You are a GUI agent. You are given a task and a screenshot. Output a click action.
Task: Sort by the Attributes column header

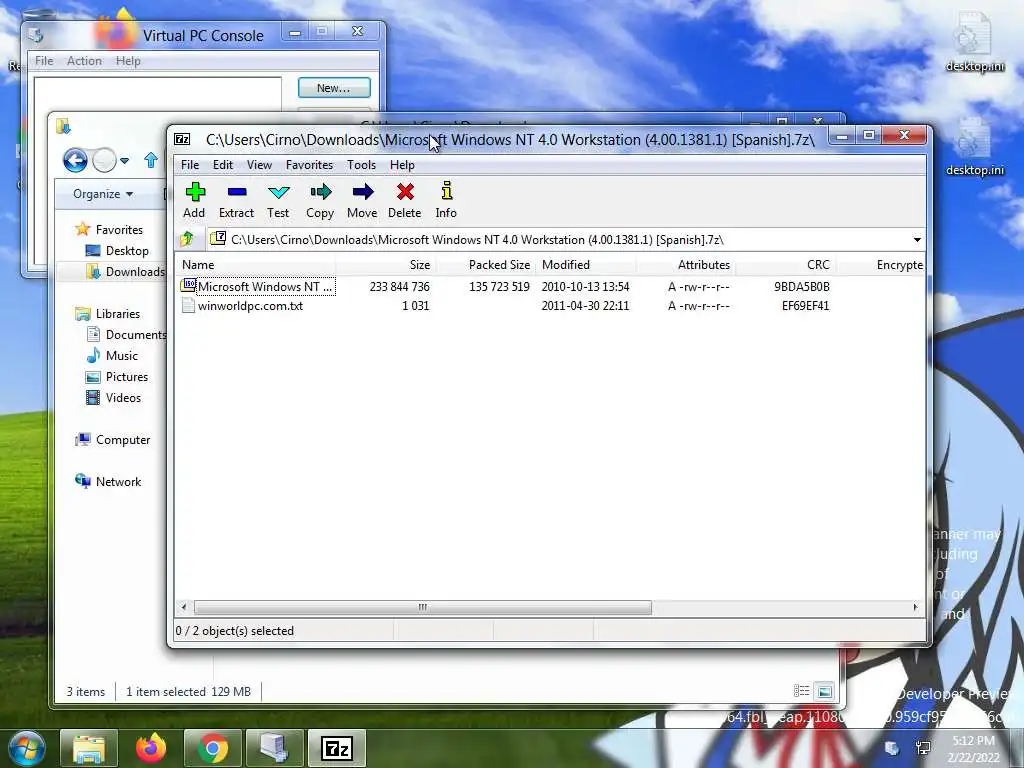(x=686, y=264)
